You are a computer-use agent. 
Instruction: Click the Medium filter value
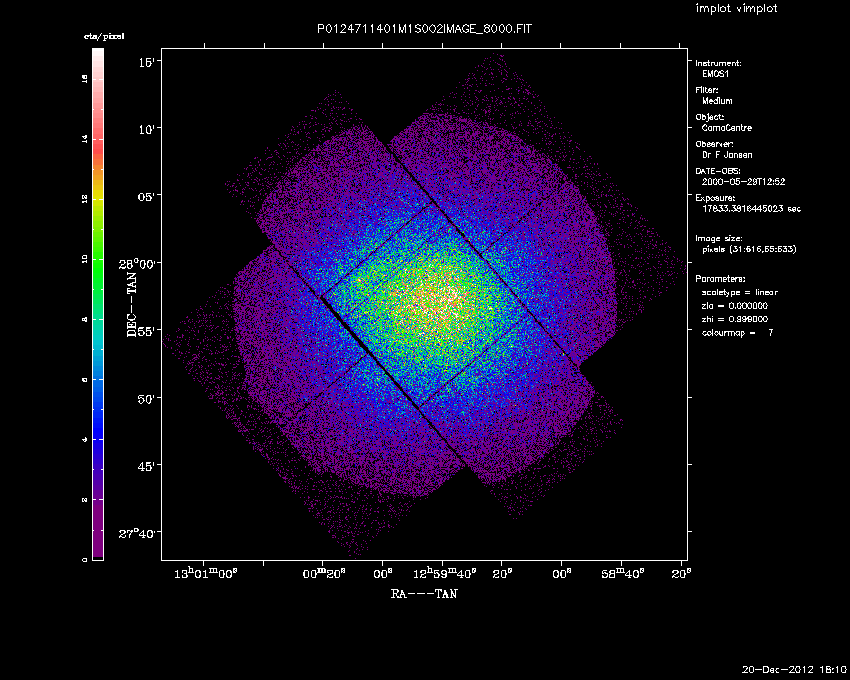pyautogui.click(x=717, y=101)
